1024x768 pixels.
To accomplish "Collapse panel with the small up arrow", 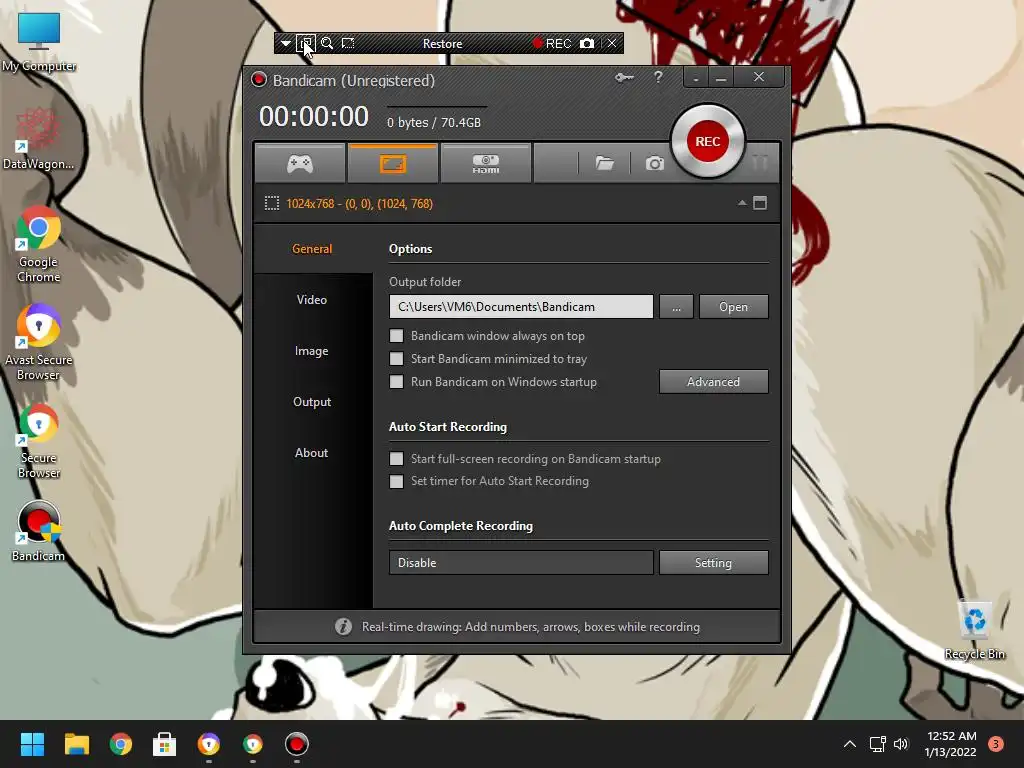I will (x=742, y=203).
